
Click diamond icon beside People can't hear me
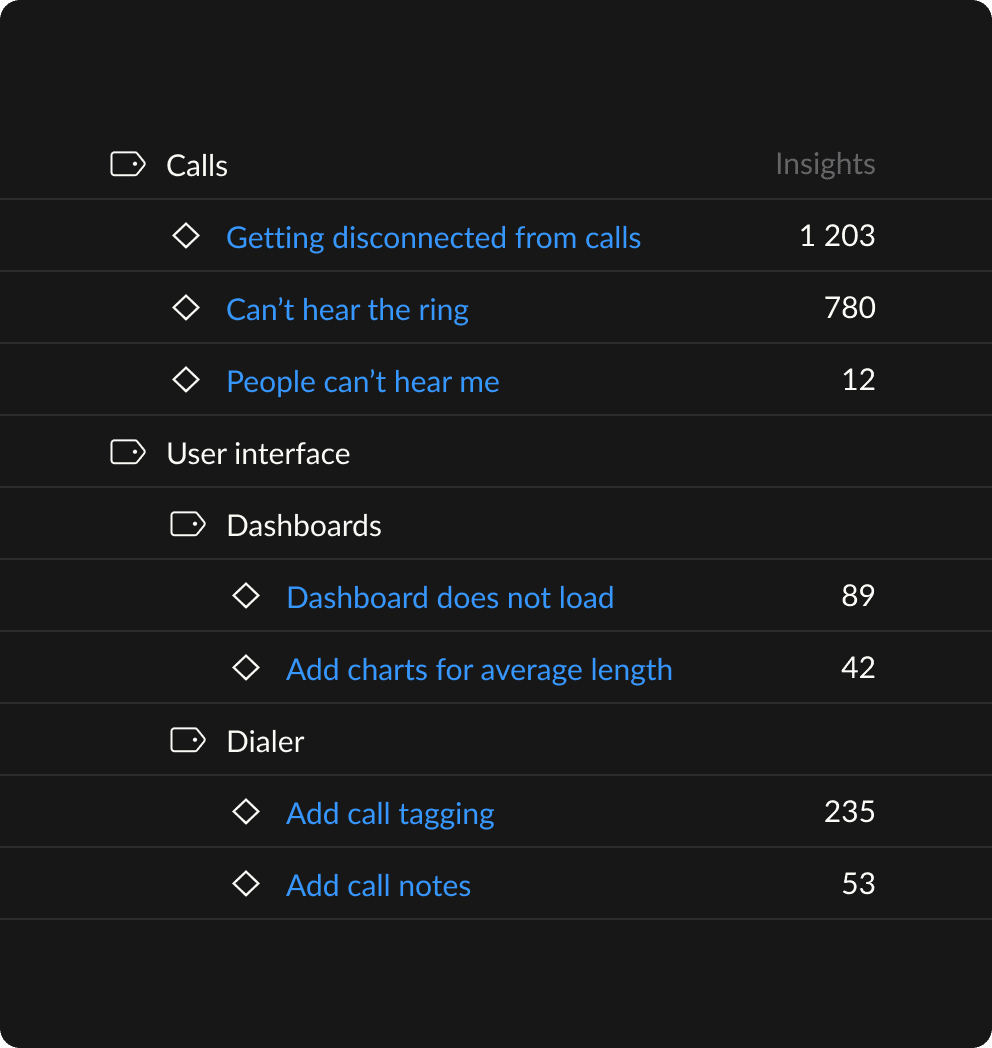[x=186, y=380]
